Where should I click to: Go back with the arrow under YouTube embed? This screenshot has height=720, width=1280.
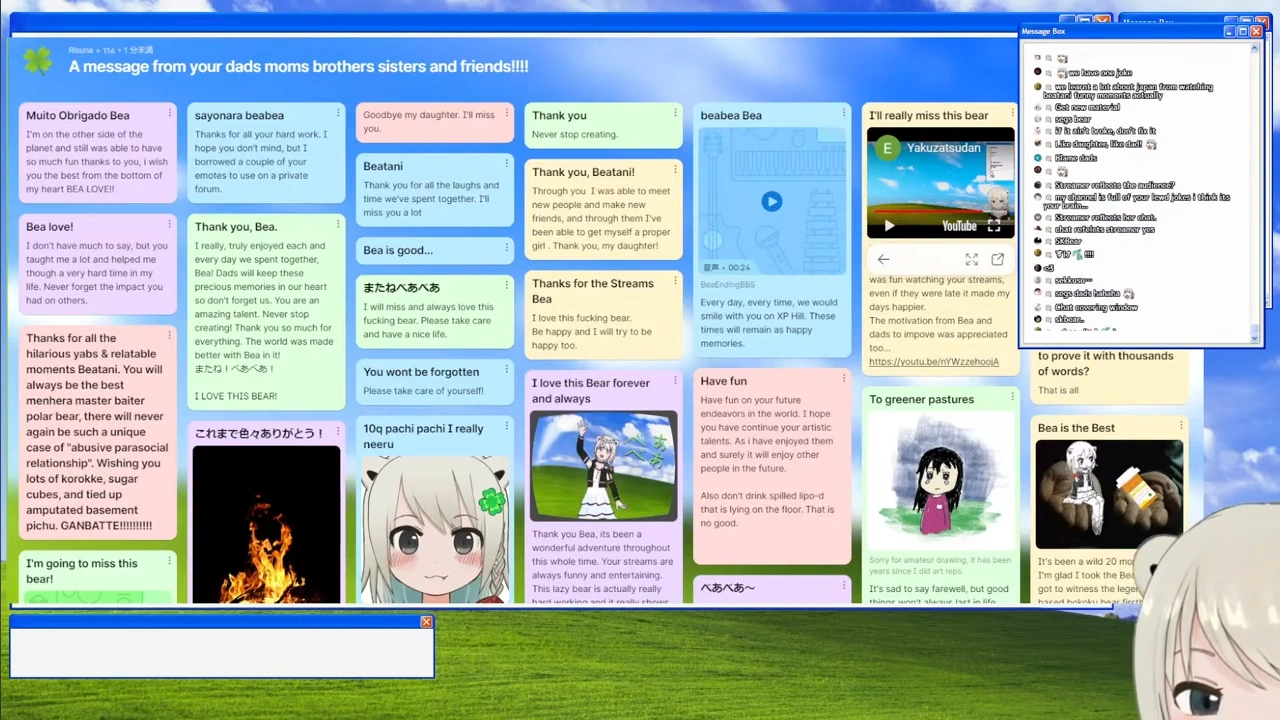point(883,260)
